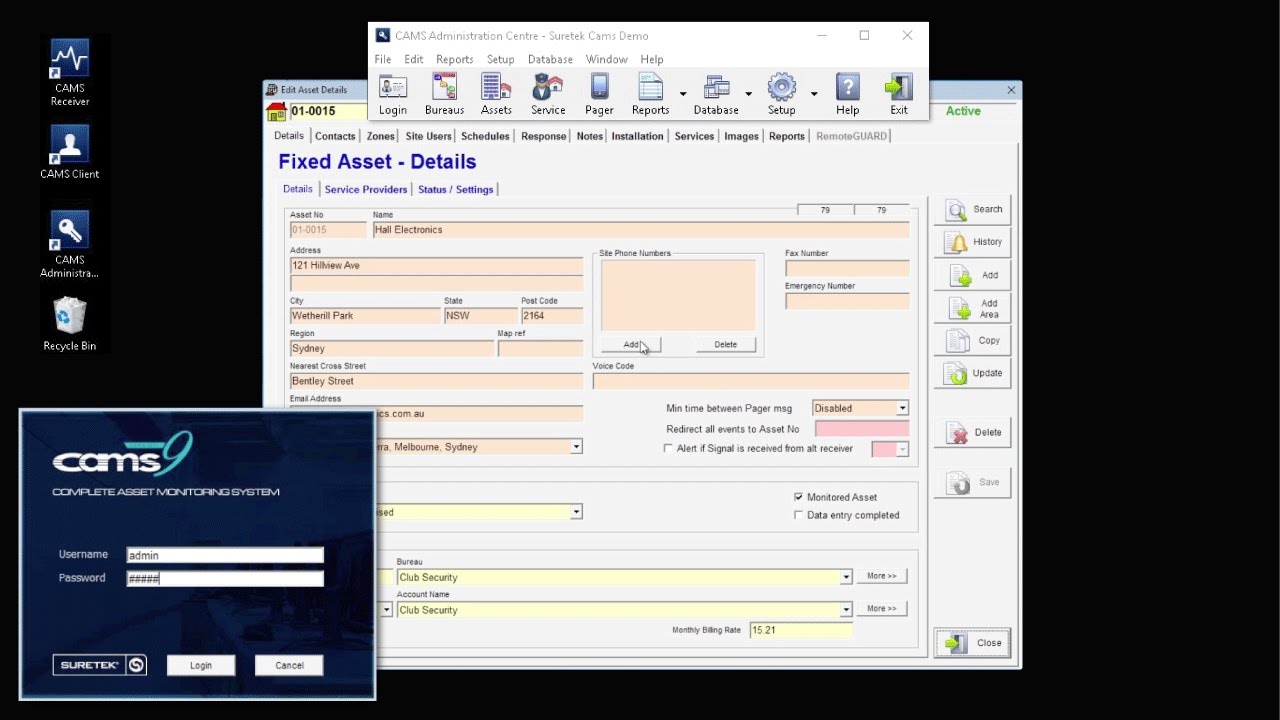
Task: Open the Database menu
Action: [x=550, y=60]
